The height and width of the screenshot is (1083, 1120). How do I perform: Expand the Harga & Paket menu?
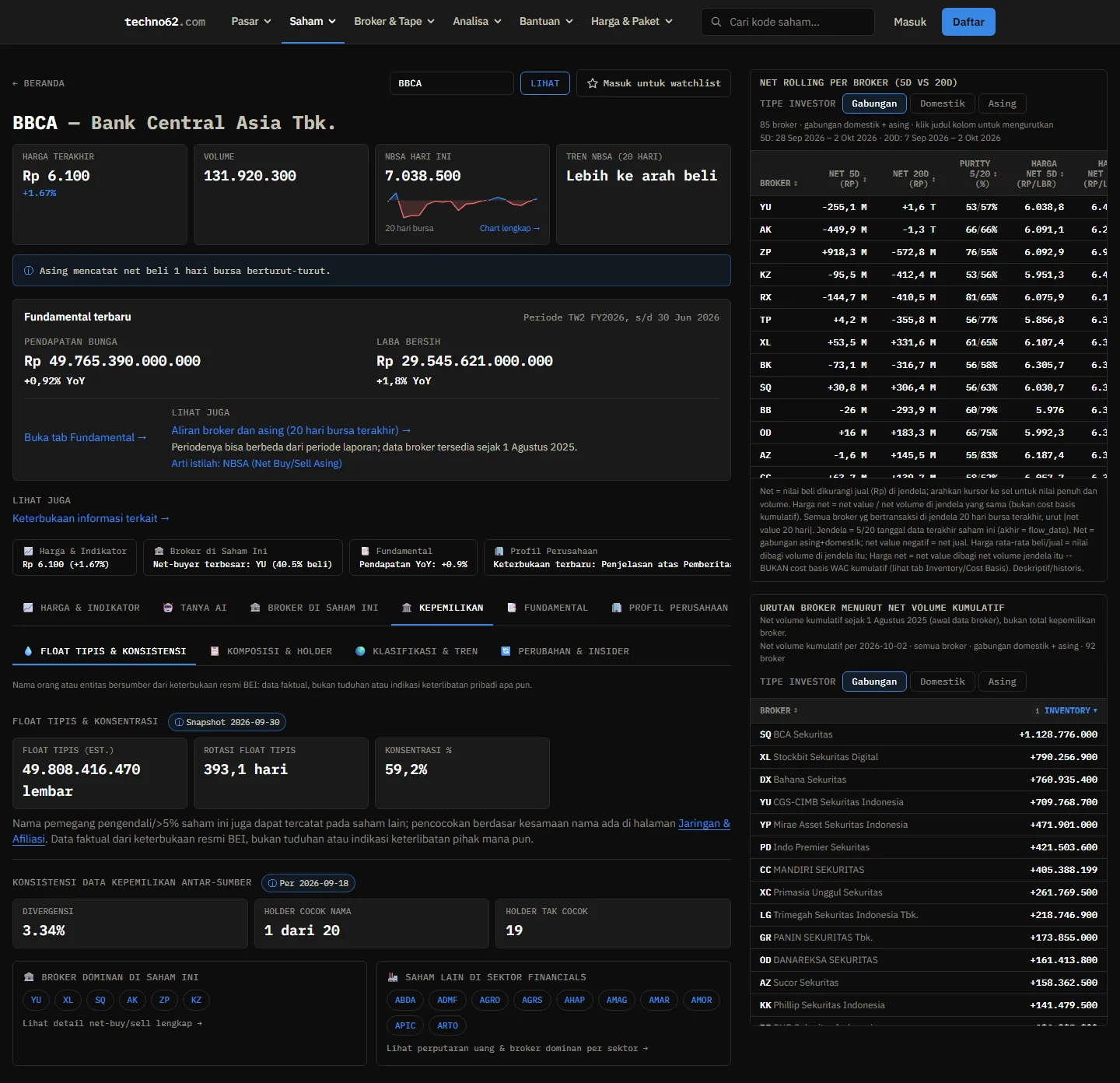point(632,22)
